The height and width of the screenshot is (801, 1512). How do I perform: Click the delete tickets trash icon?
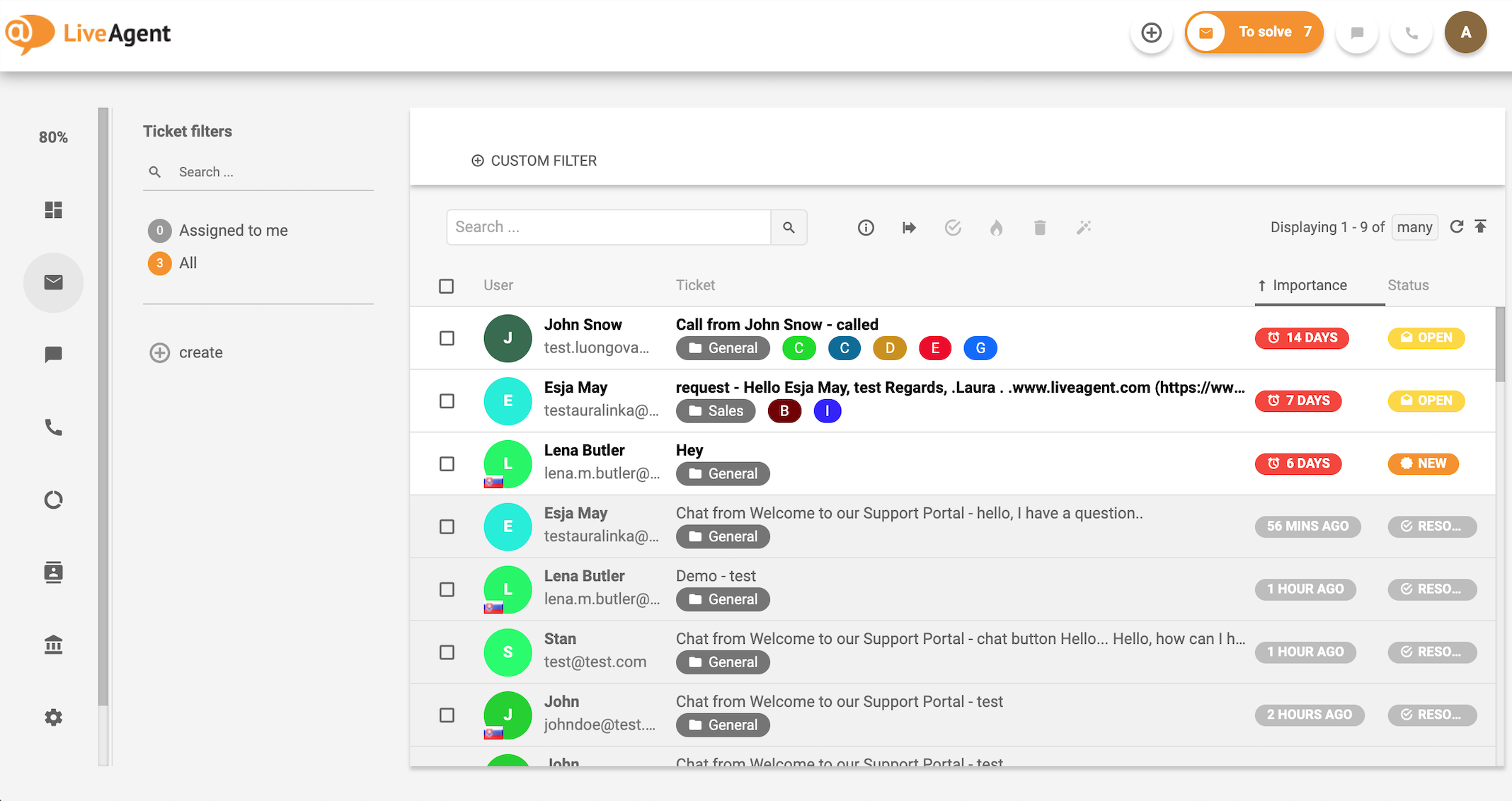1039,227
